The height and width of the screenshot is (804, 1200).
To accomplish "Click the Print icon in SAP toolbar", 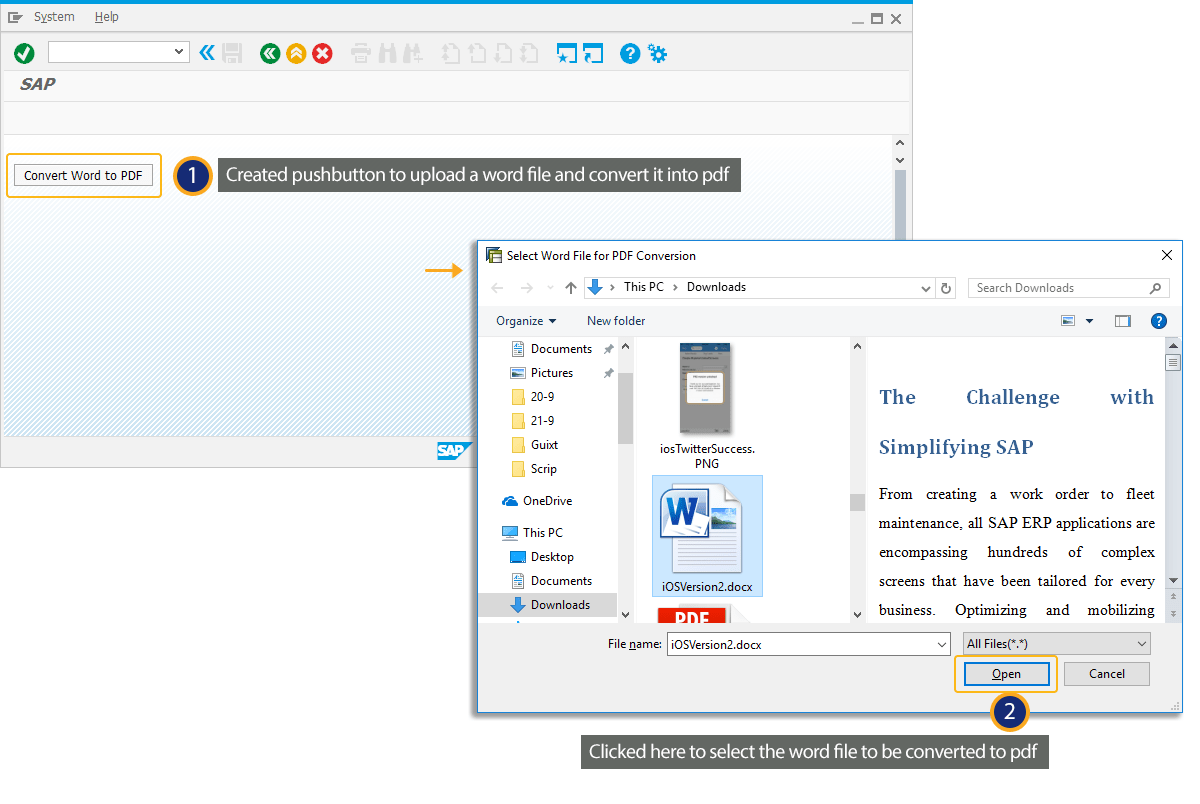I will (x=361, y=53).
